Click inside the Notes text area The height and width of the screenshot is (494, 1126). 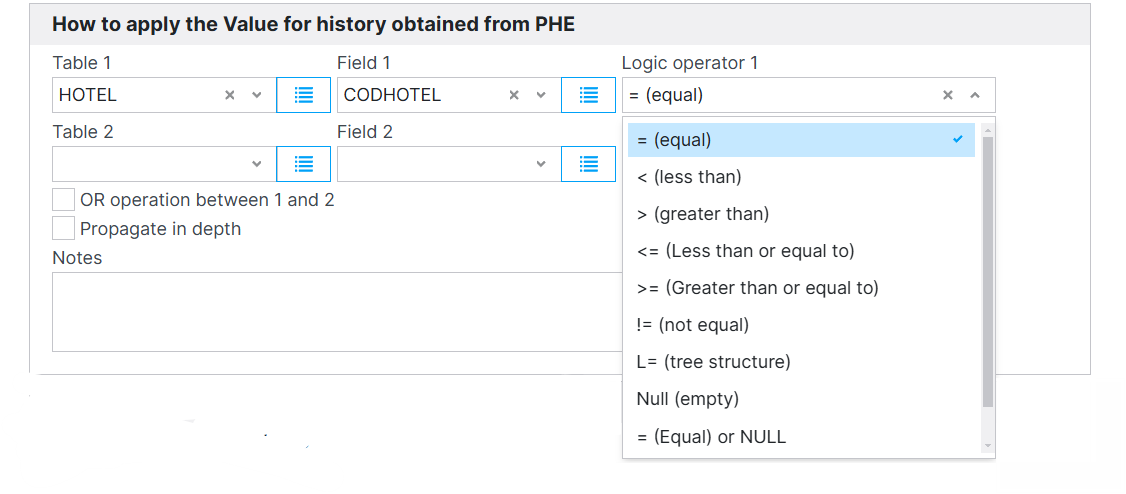point(338,312)
